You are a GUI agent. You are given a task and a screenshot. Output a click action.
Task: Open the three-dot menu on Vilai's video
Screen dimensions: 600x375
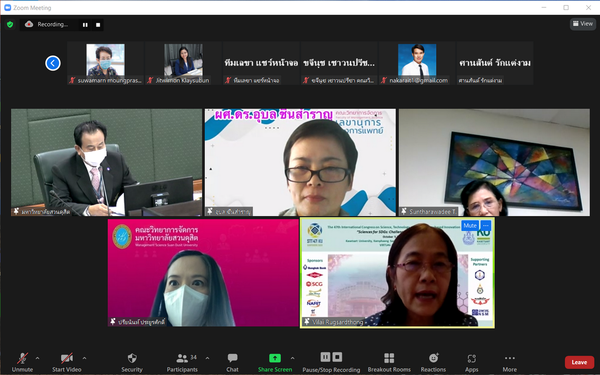[486, 225]
